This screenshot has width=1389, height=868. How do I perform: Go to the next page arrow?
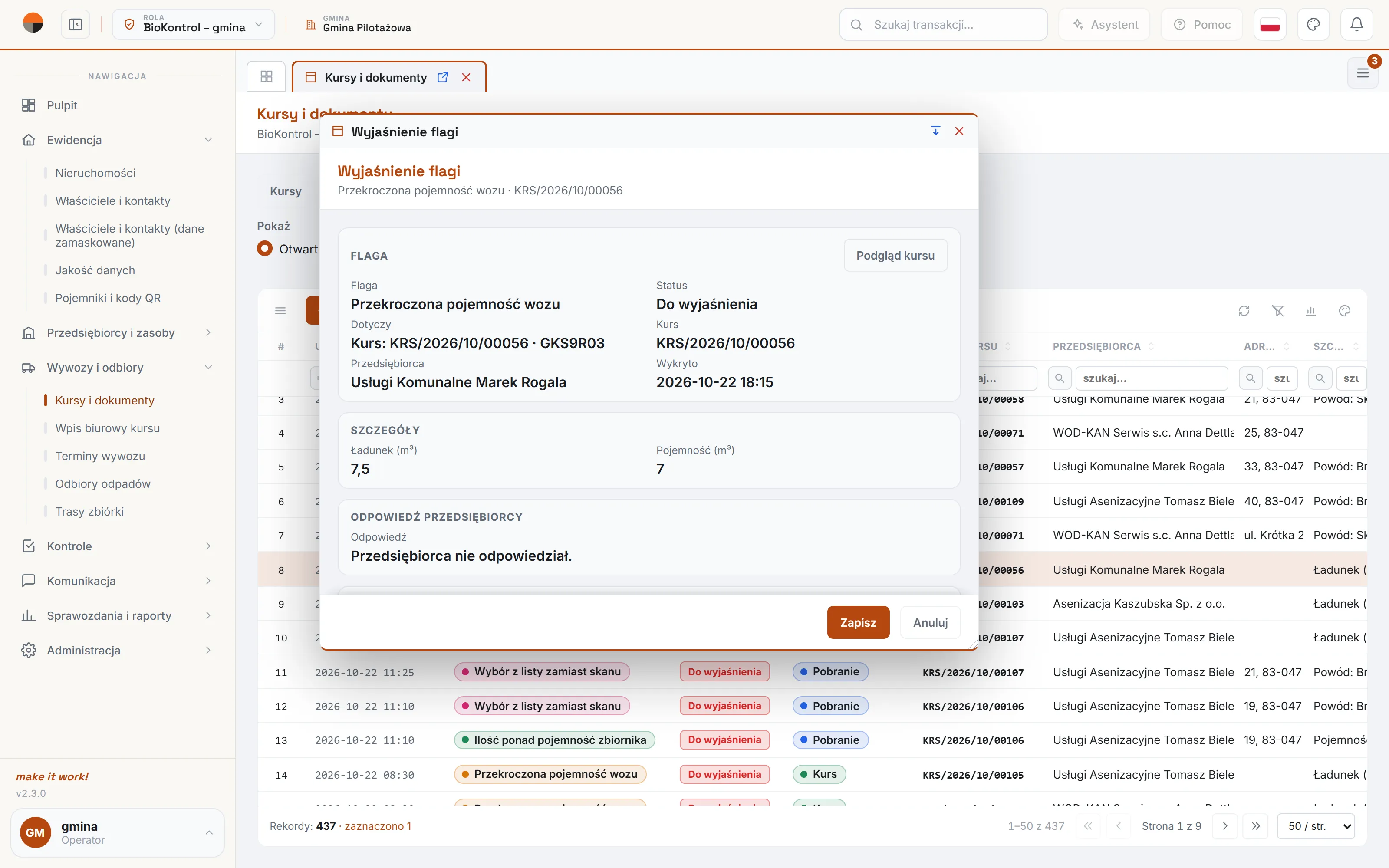[1225, 826]
